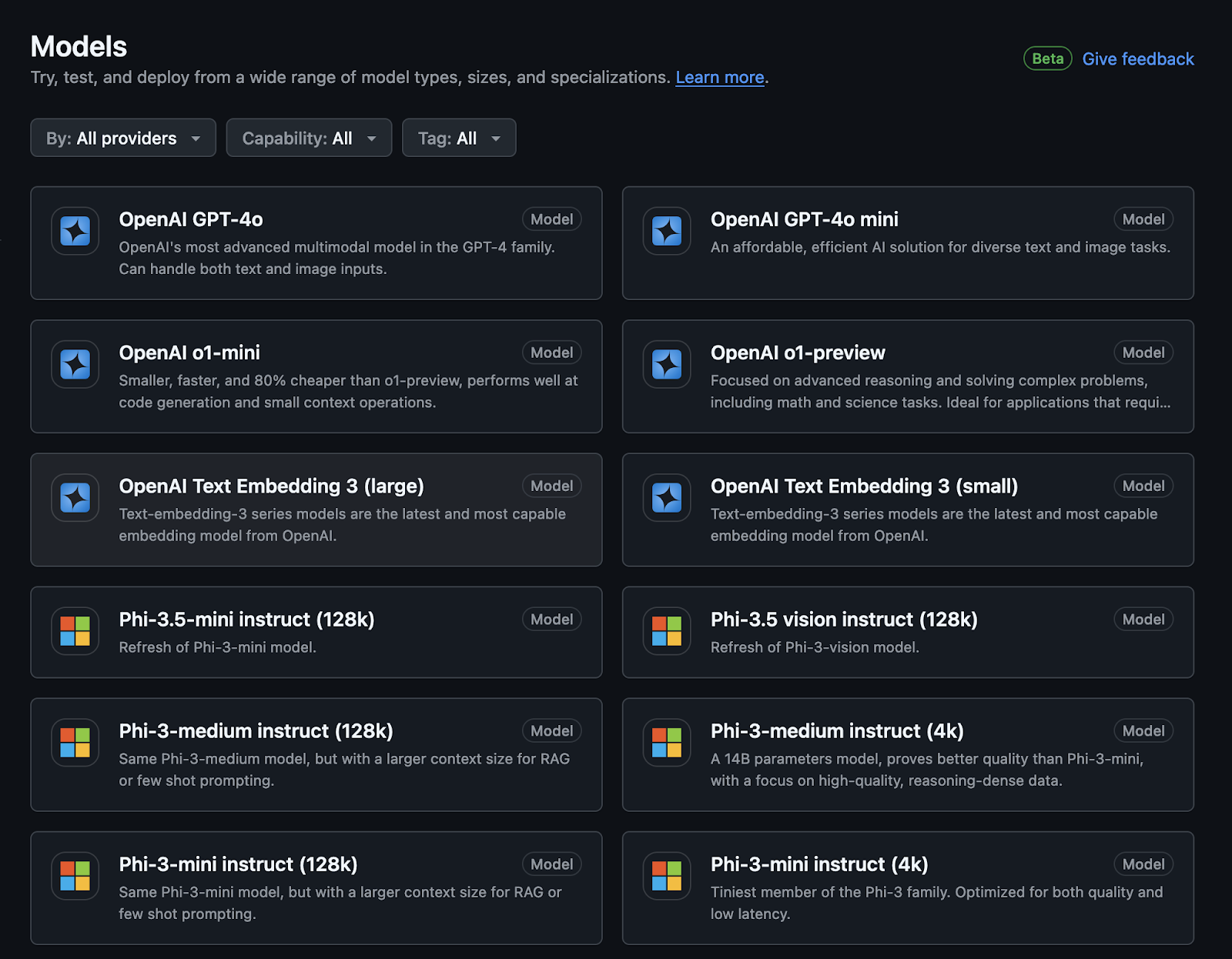The height and width of the screenshot is (959, 1232).
Task: Click 'Same Phi-3-medium model' description
Action: 344,770
